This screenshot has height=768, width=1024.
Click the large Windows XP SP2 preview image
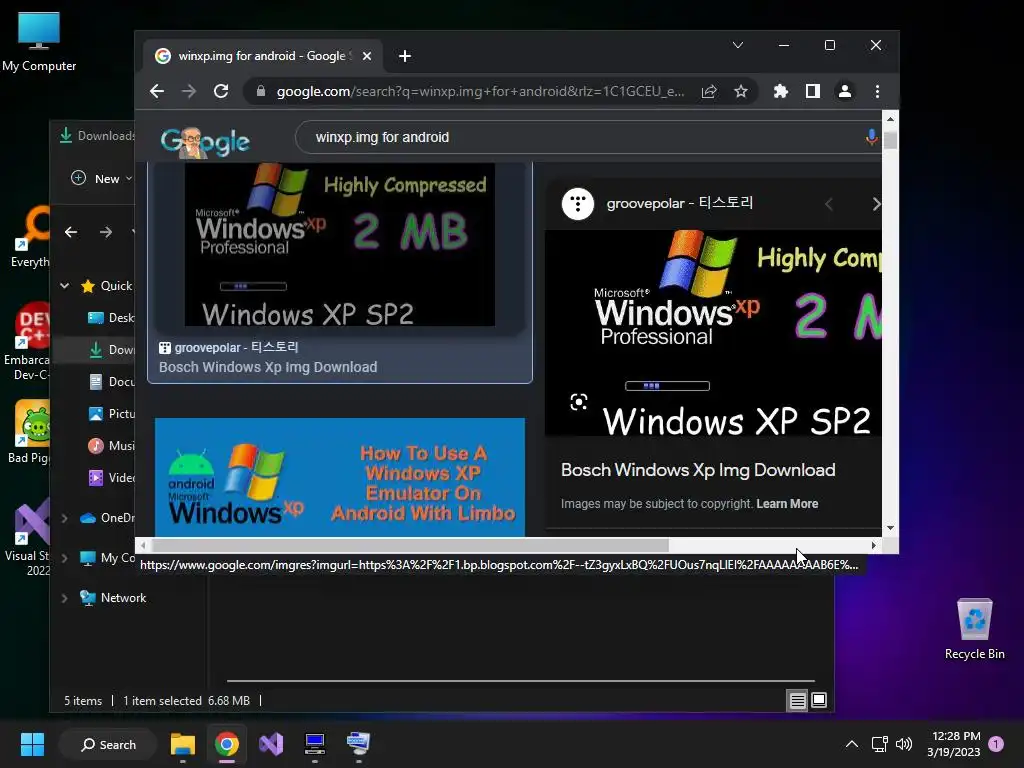(x=713, y=333)
